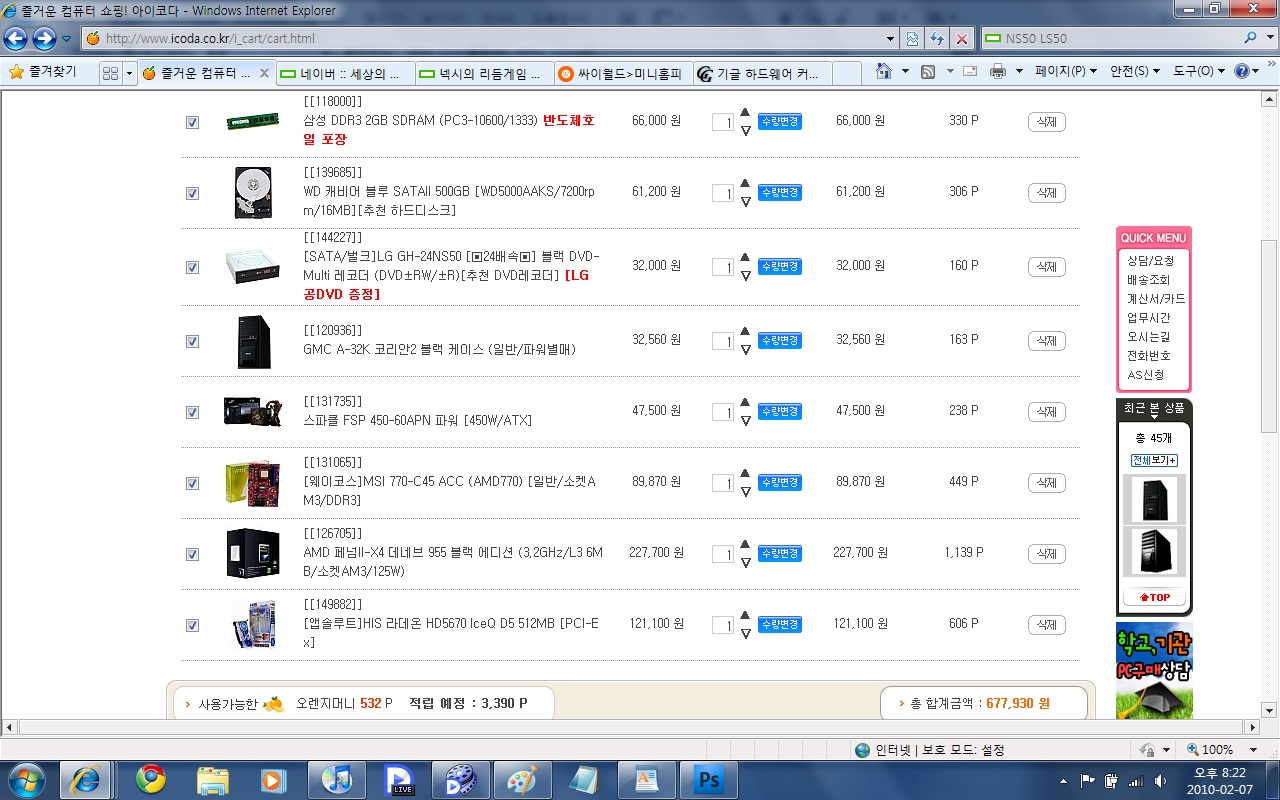Uncheck the FSP 450-60APN power supply checkbox

click(192, 412)
